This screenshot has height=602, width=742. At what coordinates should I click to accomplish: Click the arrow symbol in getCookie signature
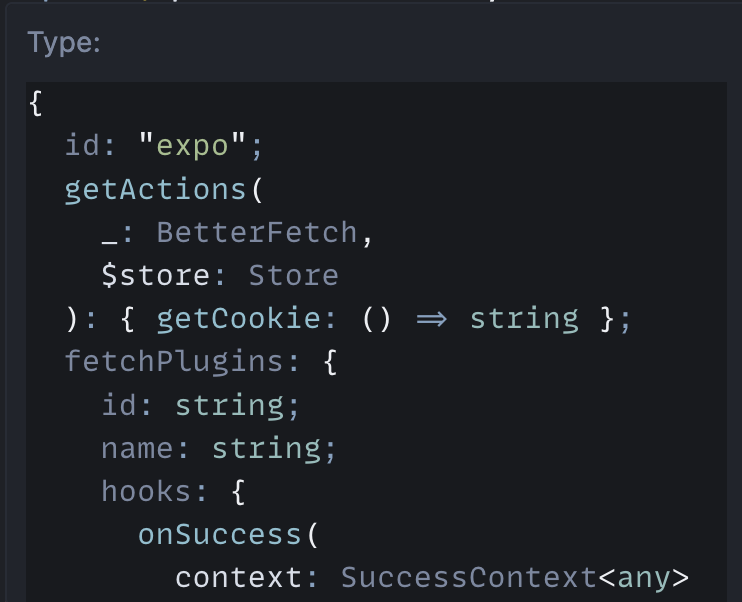pos(431,319)
